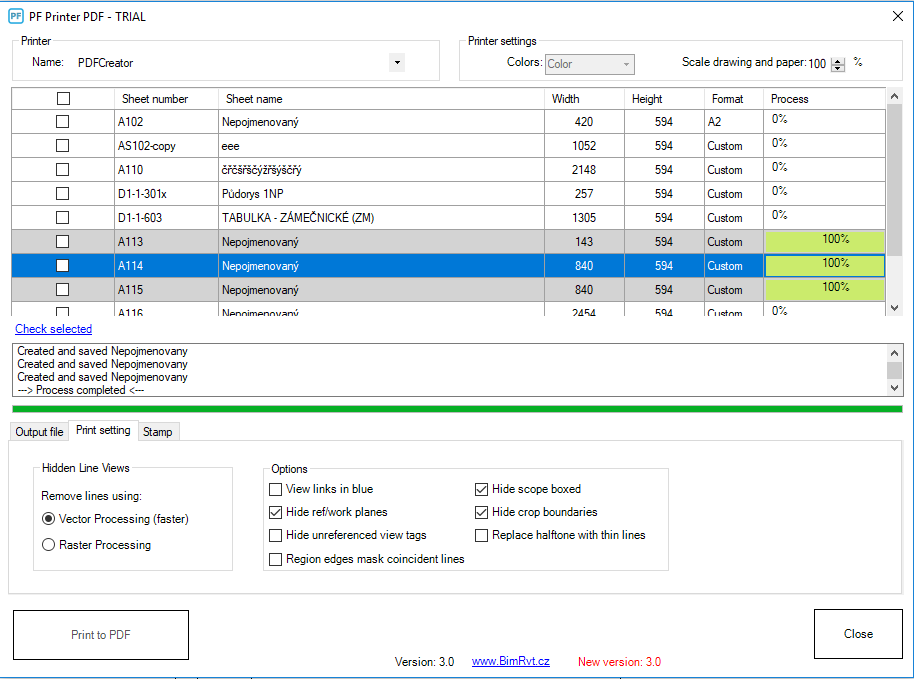Click the Check selected link
Image resolution: width=914 pixels, height=679 pixels.
(x=53, y=328)
